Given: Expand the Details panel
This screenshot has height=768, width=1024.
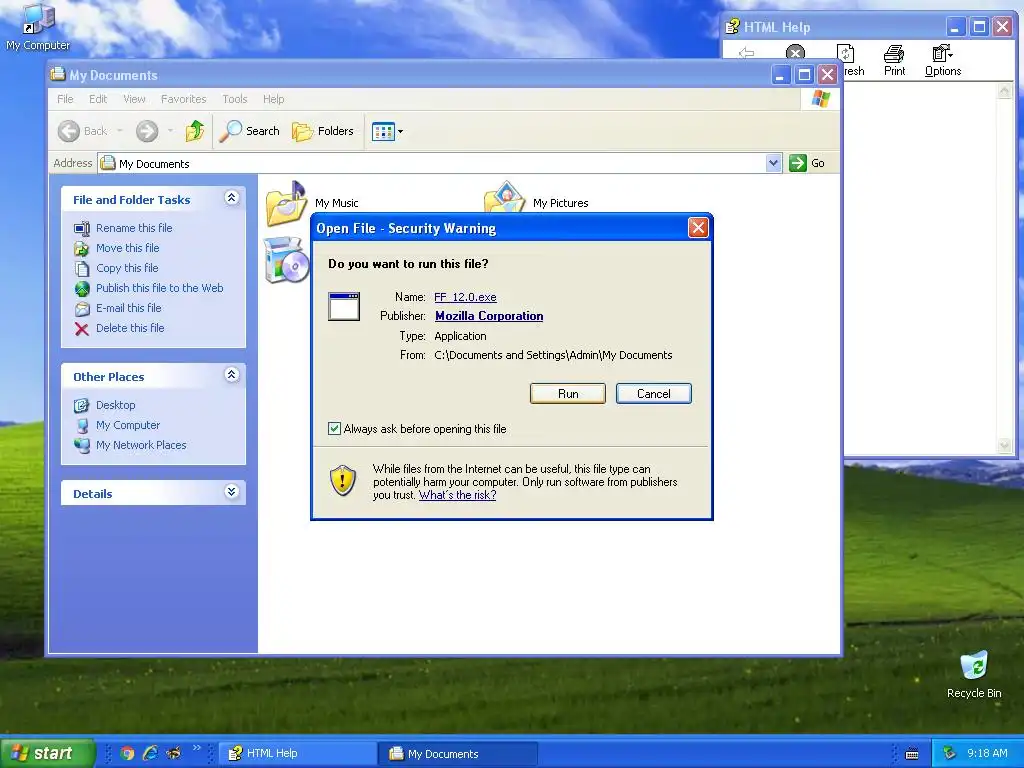Looking at the screenshot, I should (x=231, y=492).
